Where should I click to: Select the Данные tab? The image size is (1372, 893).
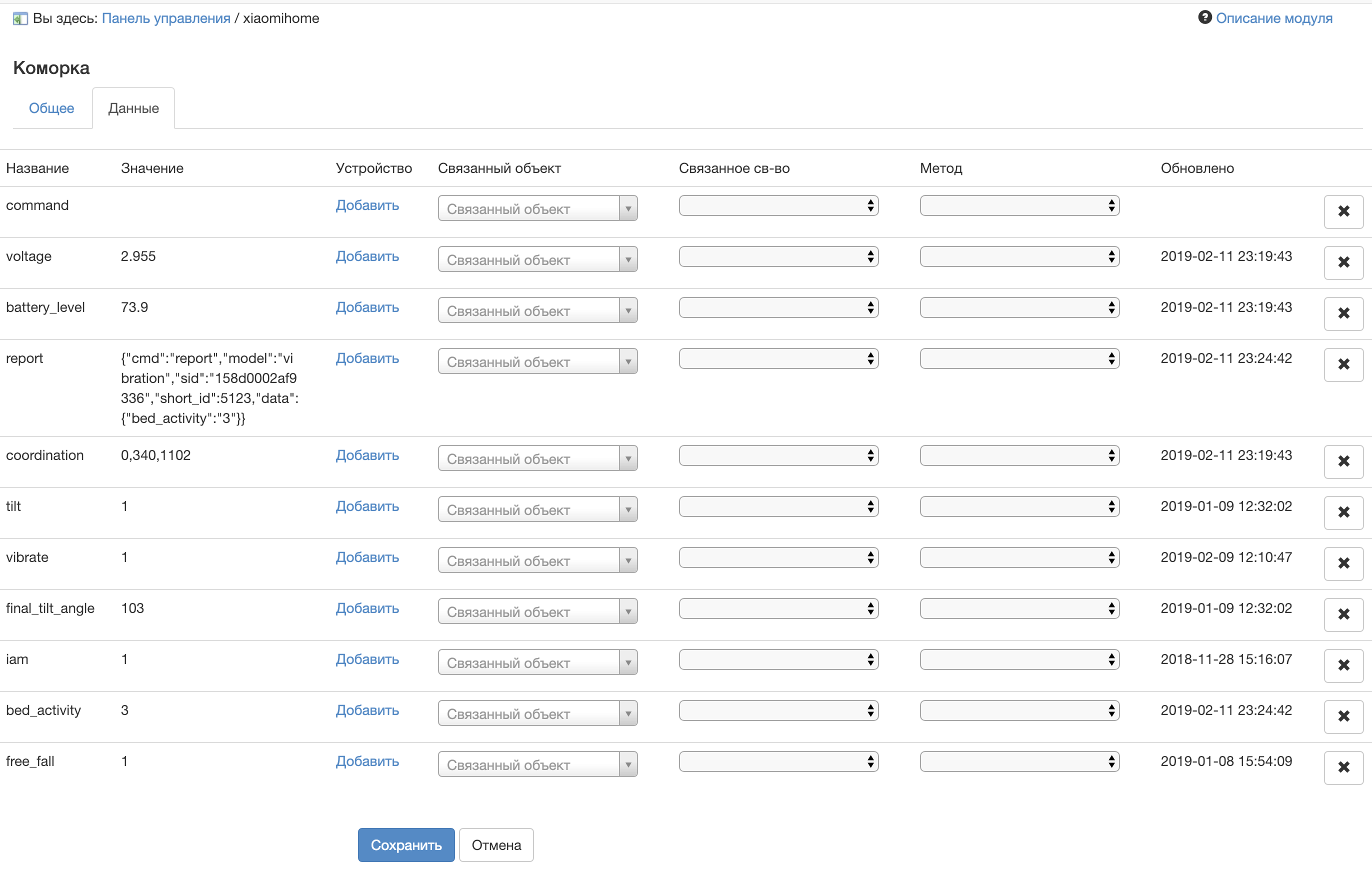pos(133,108)
